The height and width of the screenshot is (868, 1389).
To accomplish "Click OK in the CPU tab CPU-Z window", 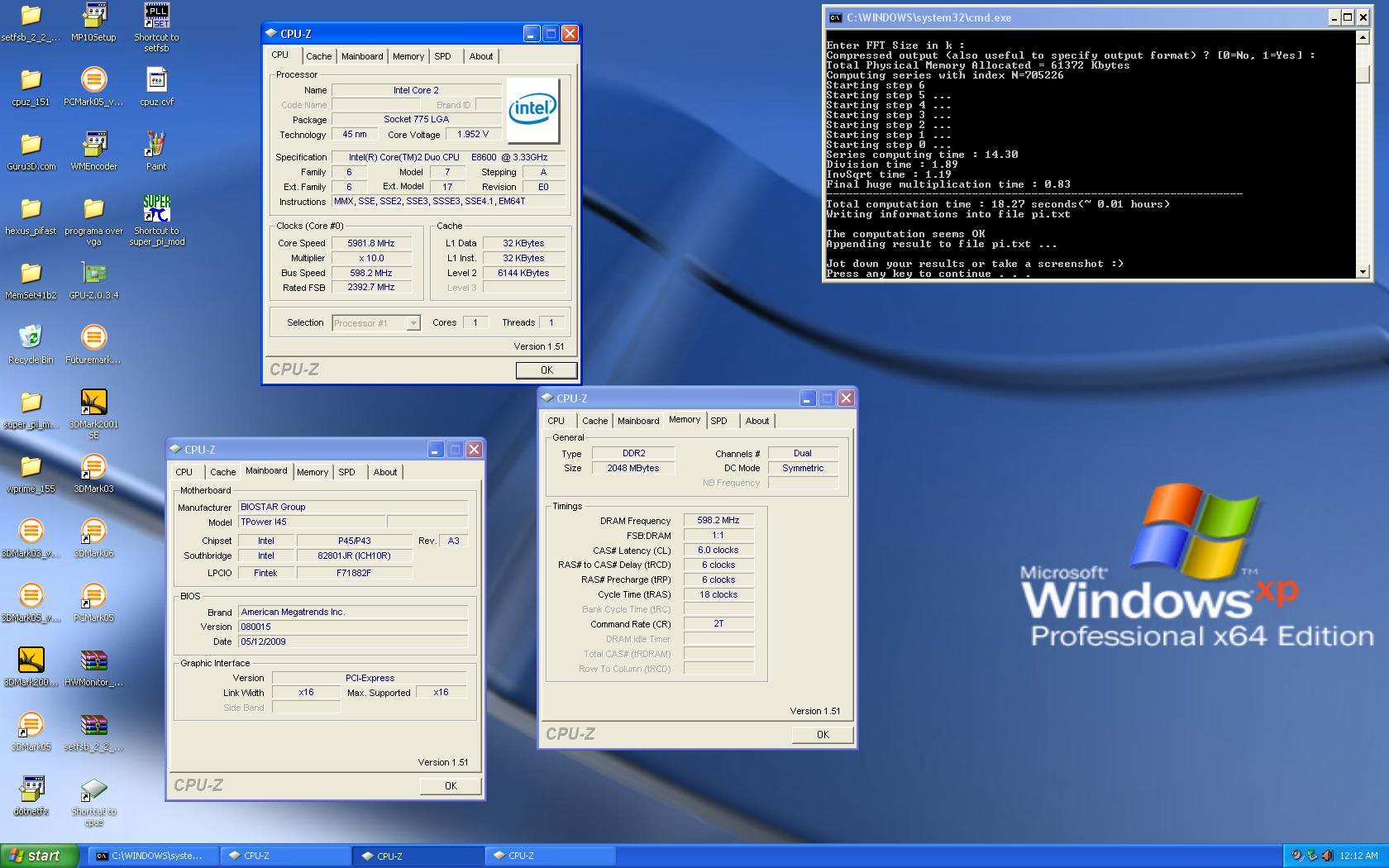I will (547, 370).
